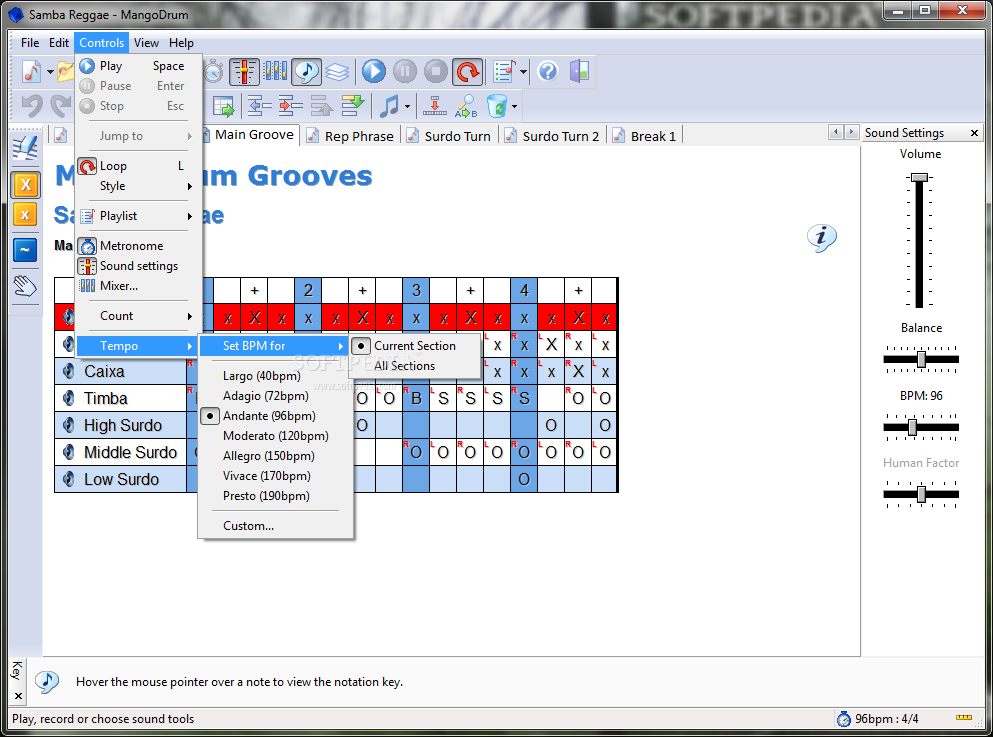
Task: Choose Largo (40bpm) tempo
Action: tap(275, 376)
